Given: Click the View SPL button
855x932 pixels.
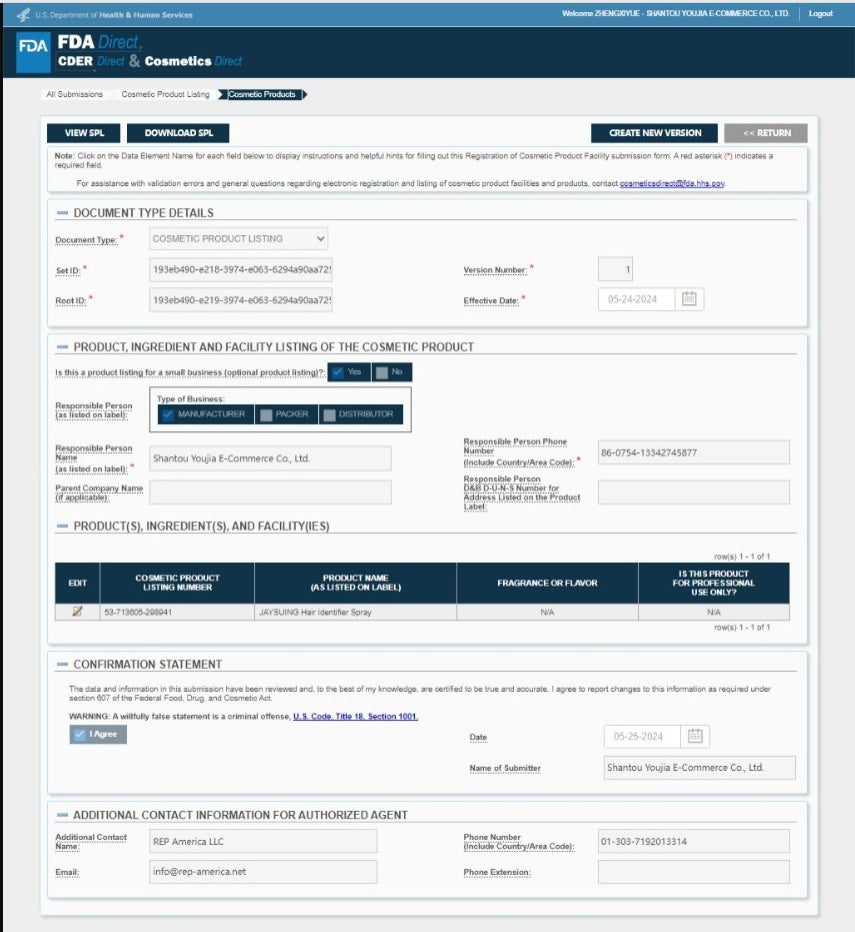Looking at the screenshot, I should (x=83, y=133).
